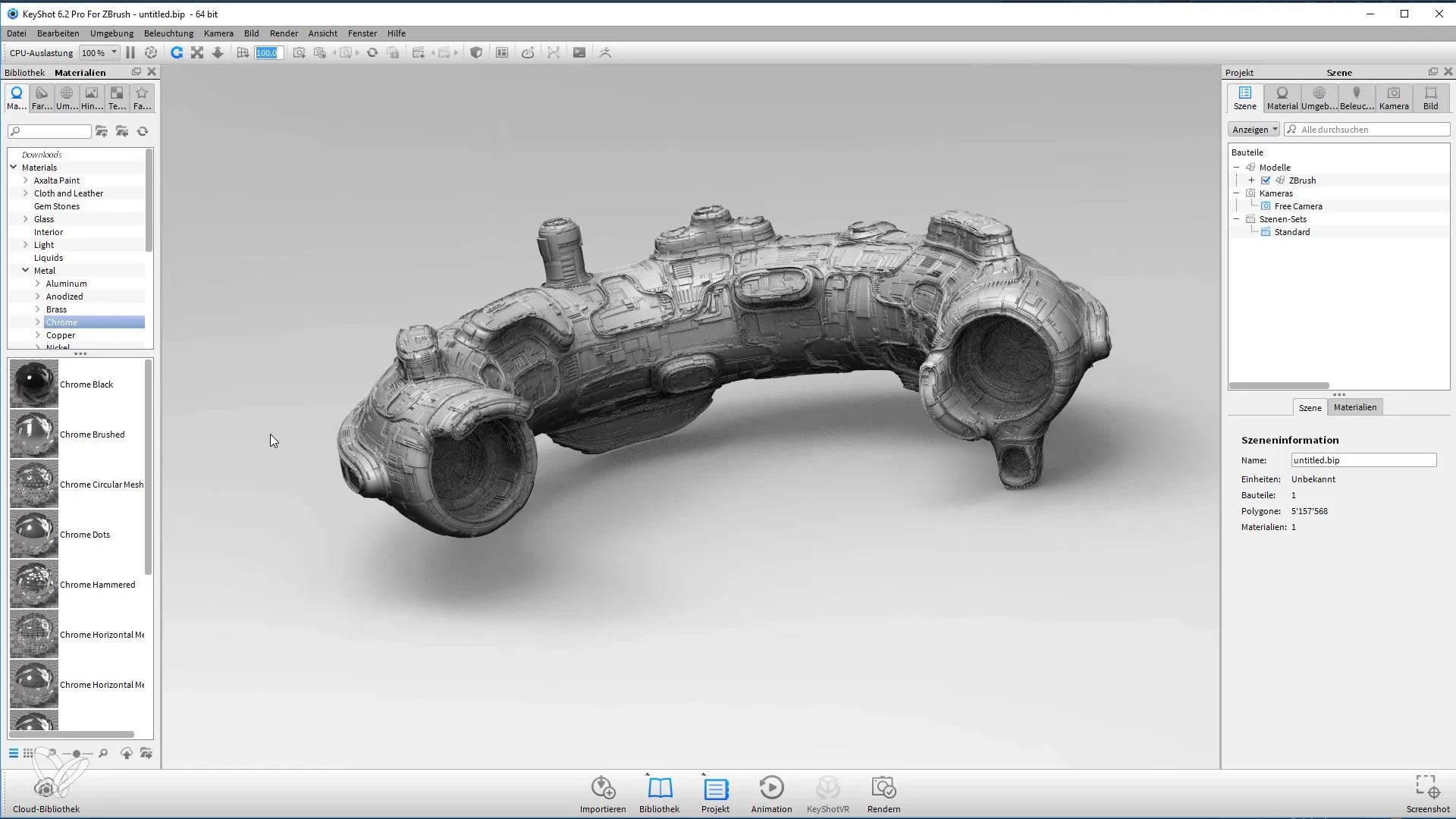Expand the Metal materials category
The width and height of the screenshot is (1456, 819).
tap(25, 270)
